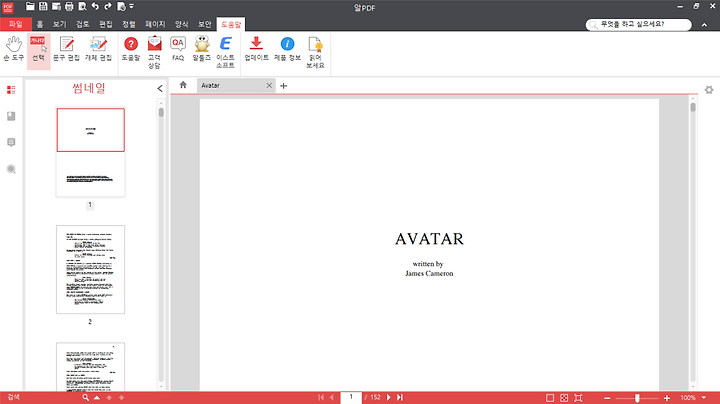The image size is (720, 404).
Task: Click the Save icon in quick access toolbar
Action: pyautogui.click(x=43, y=6)
